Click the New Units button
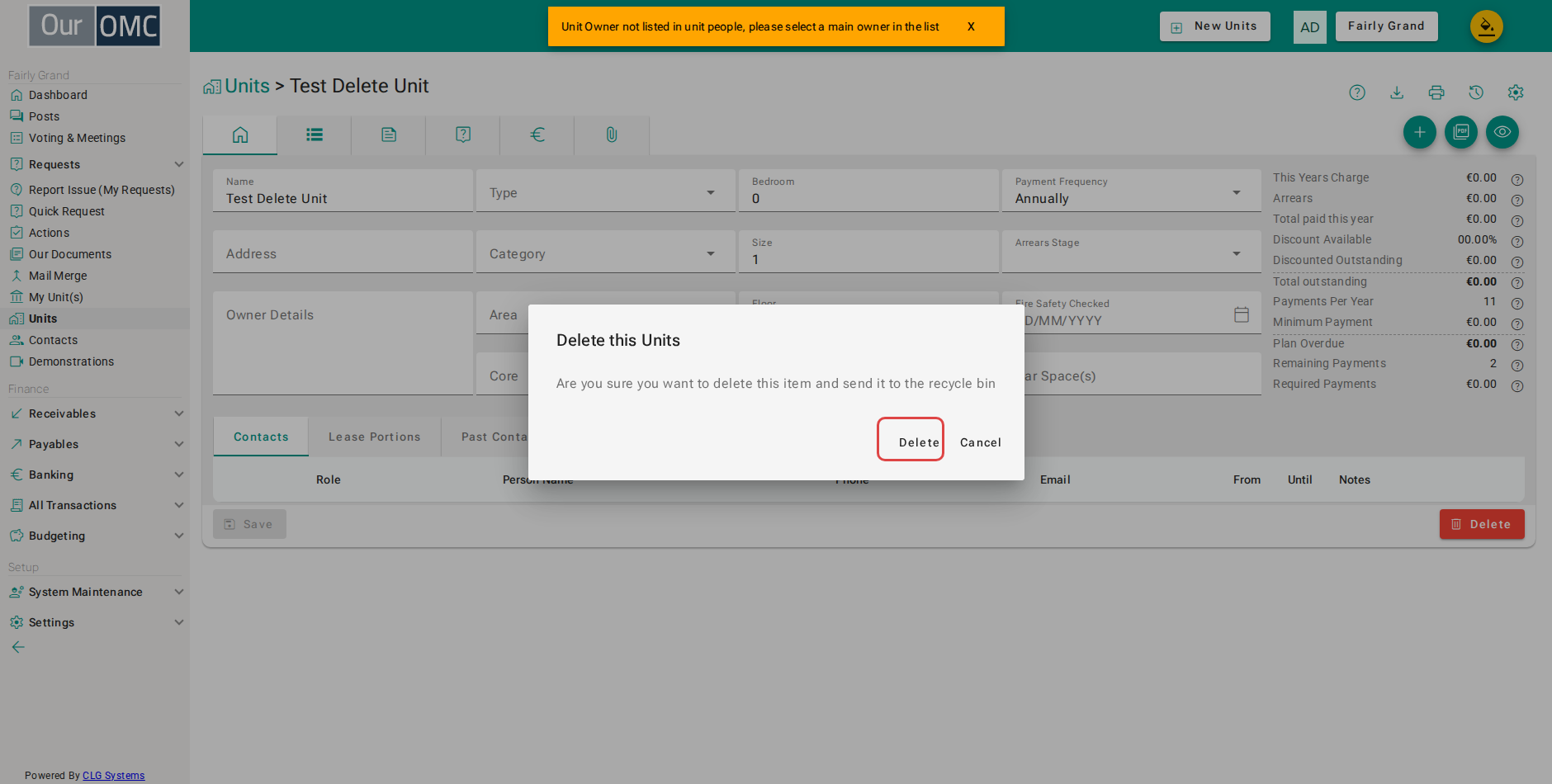The width and height of the screenshot is (1552, 784). click(x=1215, y=26)
